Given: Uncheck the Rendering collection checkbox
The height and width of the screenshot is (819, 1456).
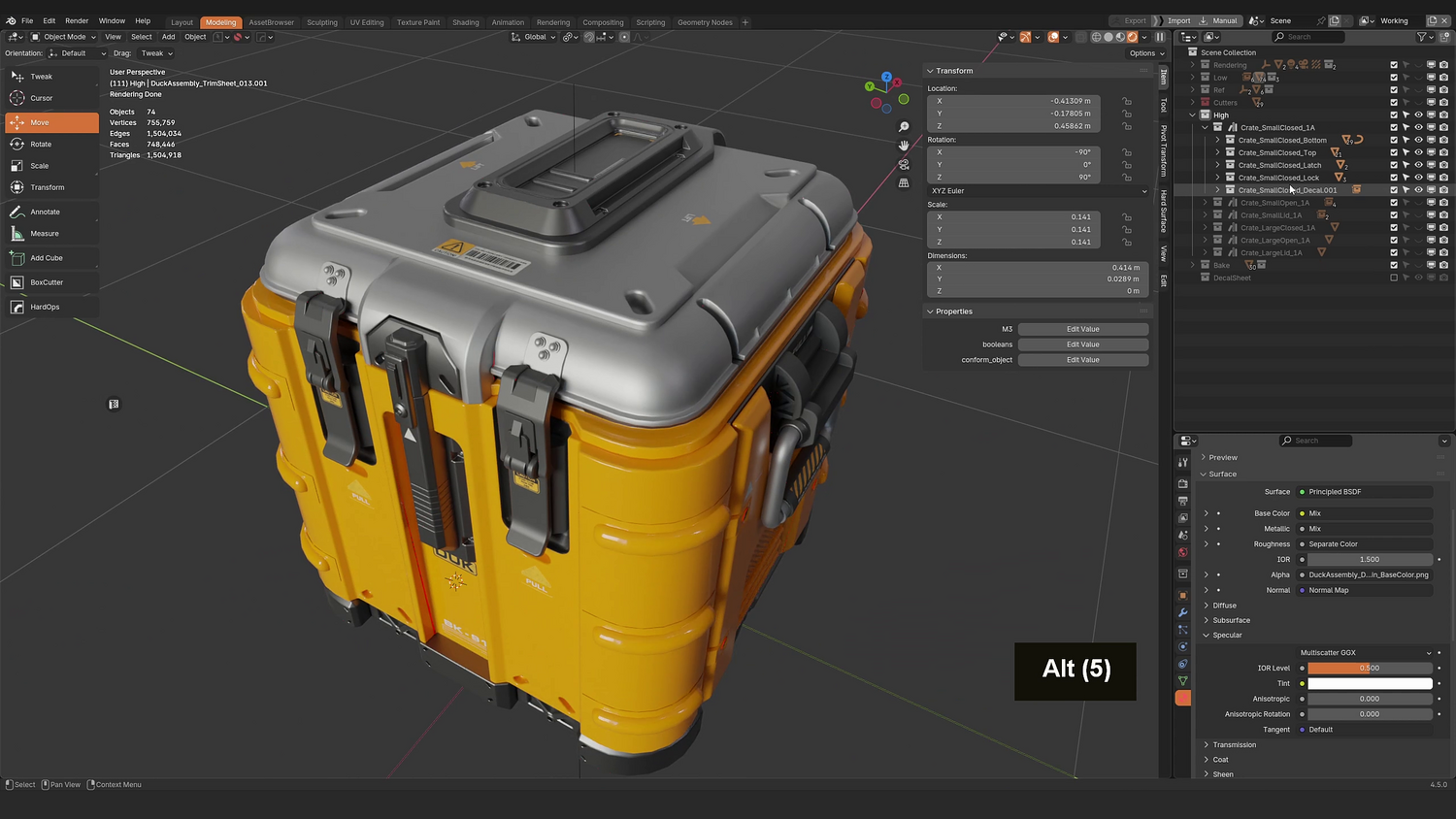Looking at the screenshot, I should [x=1394, y=65].
